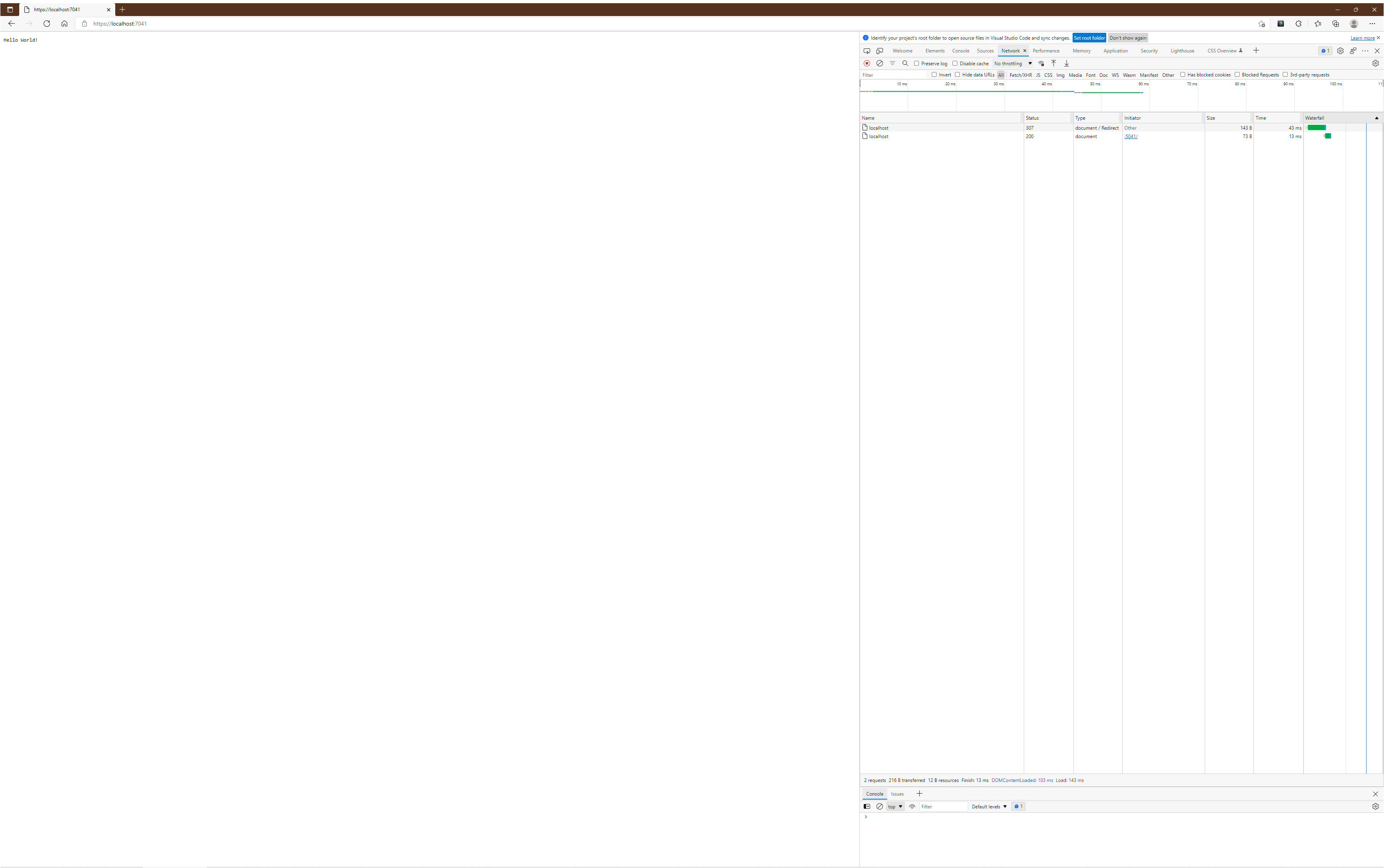Click the :5041/ initiator link
The image size is (1384, 868).
(x=1130, y=136)
